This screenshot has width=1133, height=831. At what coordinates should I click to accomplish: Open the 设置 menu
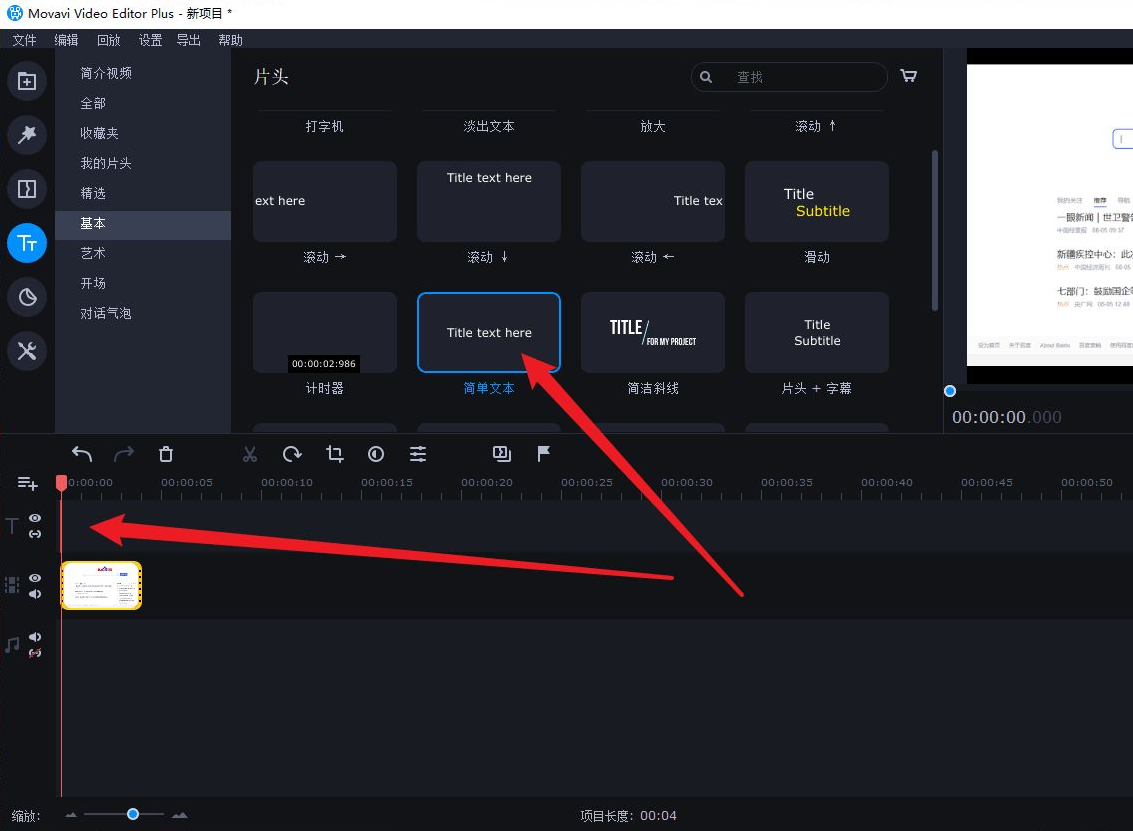[x=150, y=40]
